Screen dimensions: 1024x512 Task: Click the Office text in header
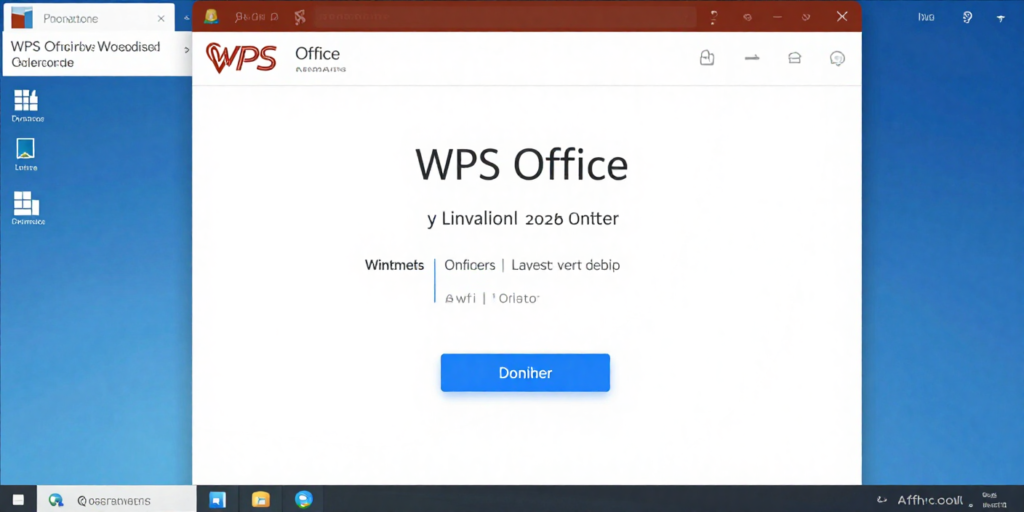click(317, 54)
